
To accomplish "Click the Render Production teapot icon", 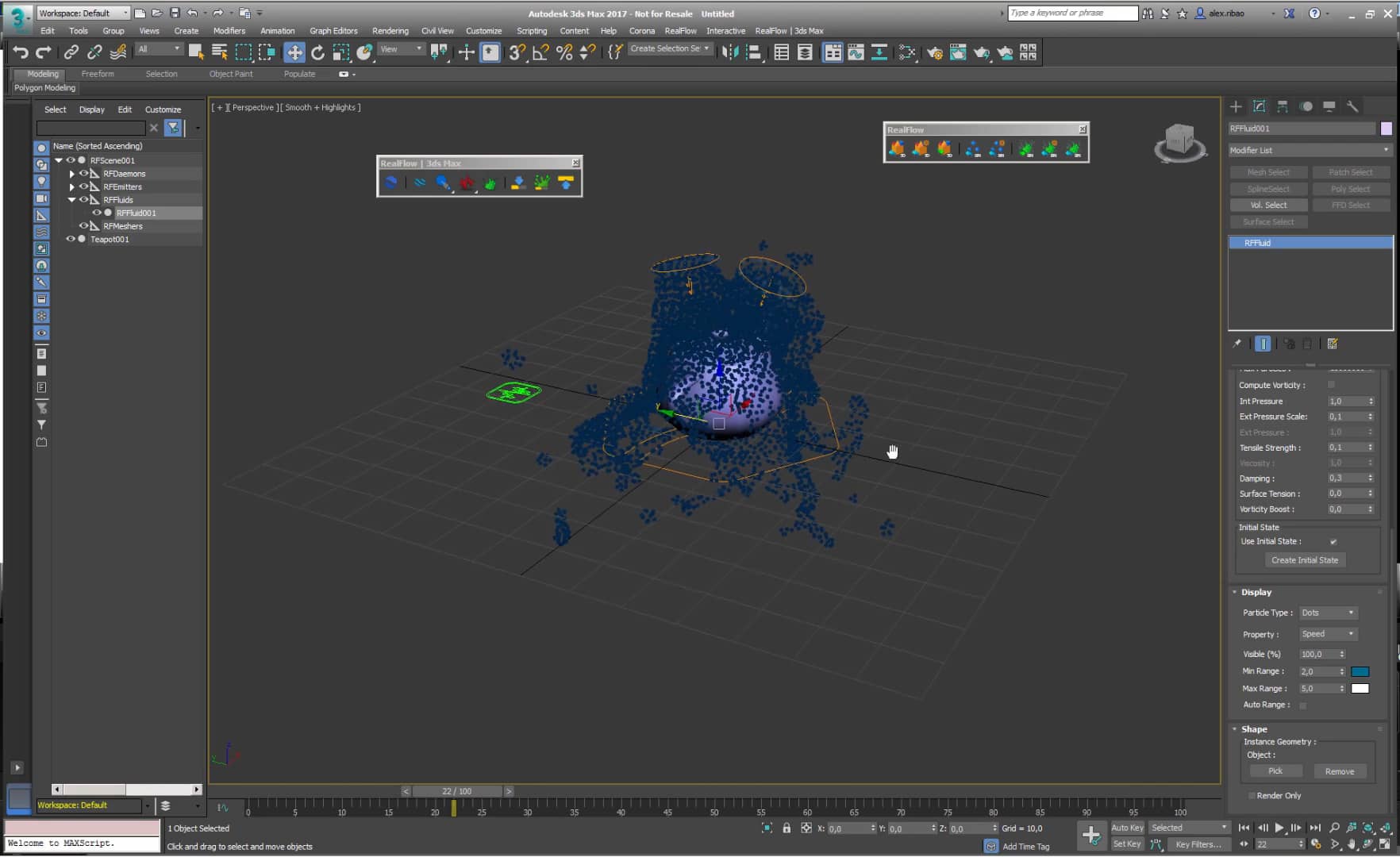I will [x=982, y=52].
